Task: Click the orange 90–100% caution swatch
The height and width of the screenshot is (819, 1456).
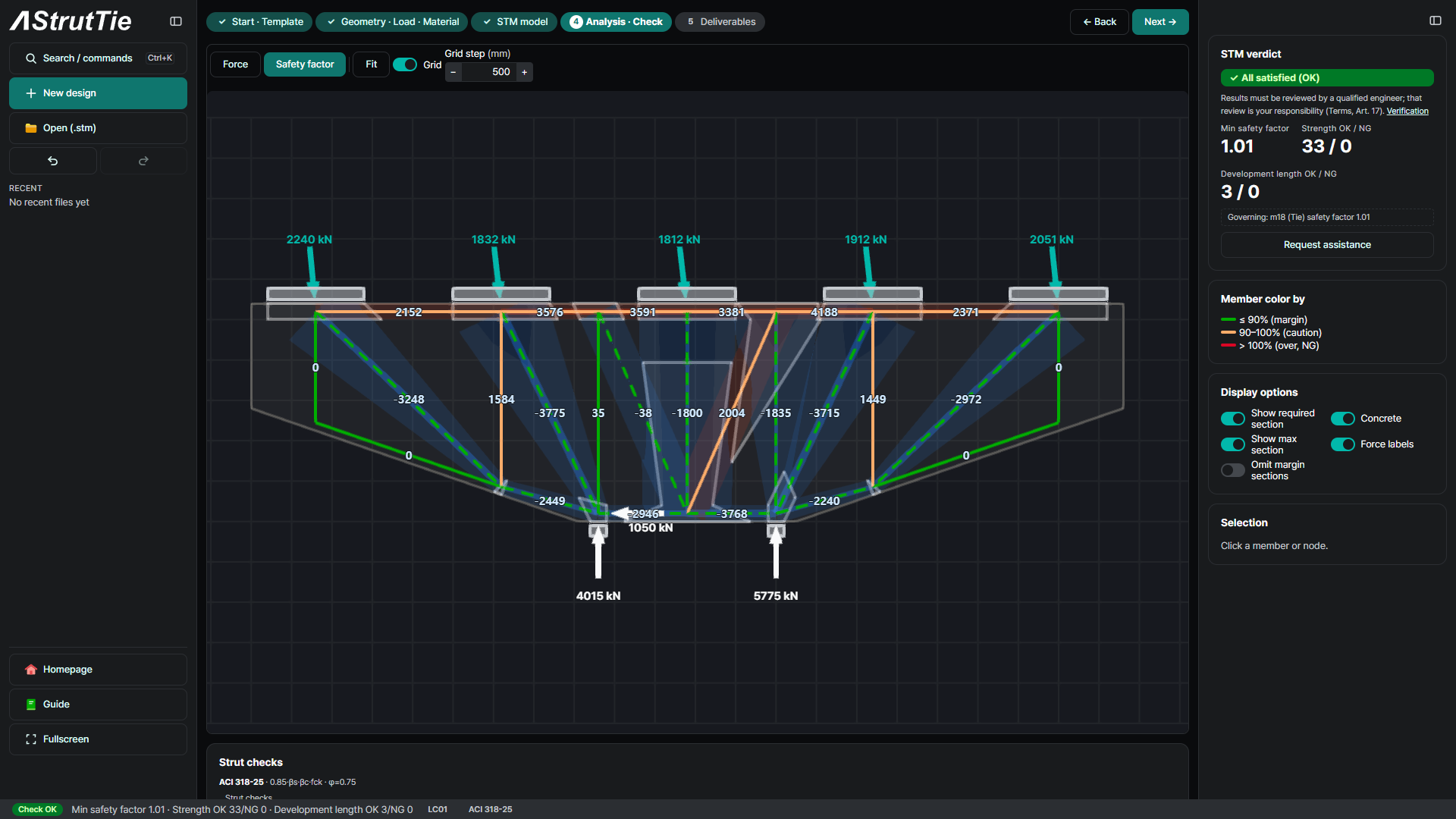Action: pos(1228,333)
